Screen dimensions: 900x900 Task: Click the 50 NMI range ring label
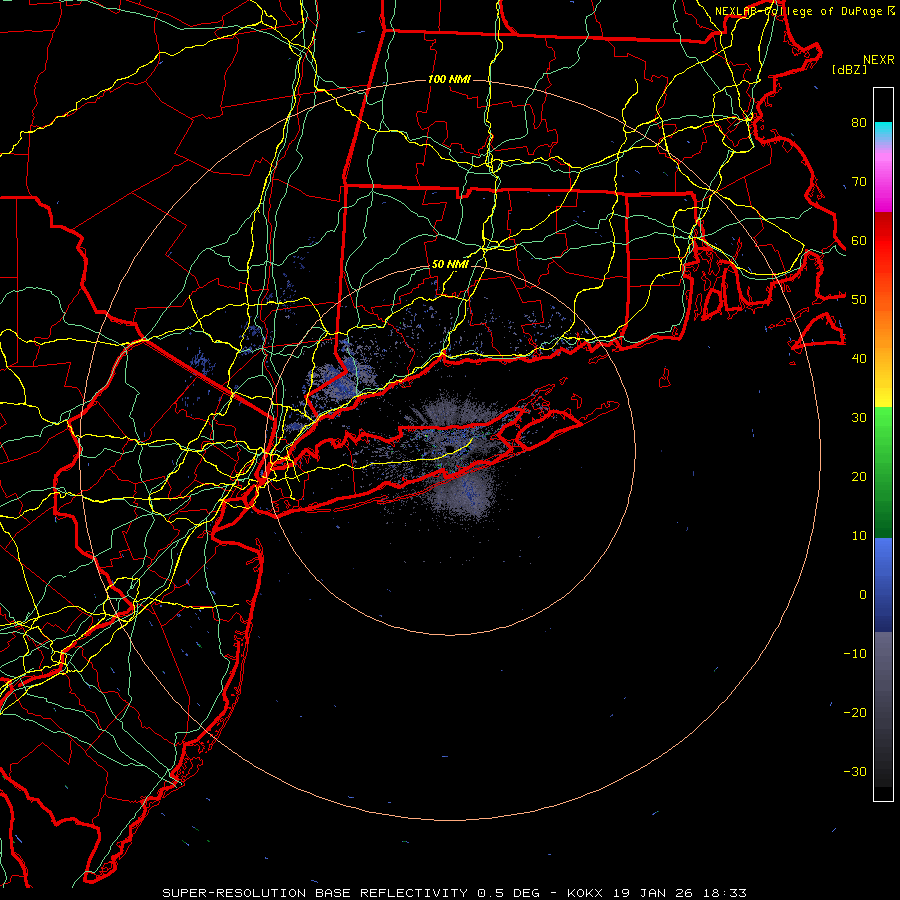pyautogui.click(x=450, y=265)
